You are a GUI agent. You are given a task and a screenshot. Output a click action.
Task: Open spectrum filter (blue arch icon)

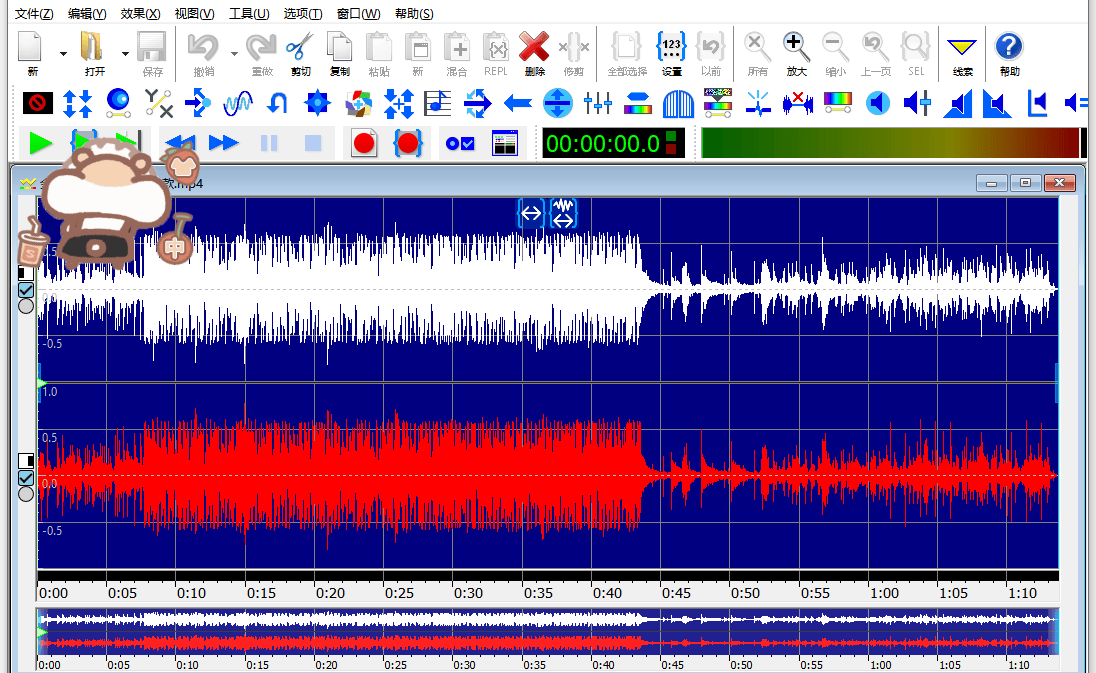click(678, 103)
